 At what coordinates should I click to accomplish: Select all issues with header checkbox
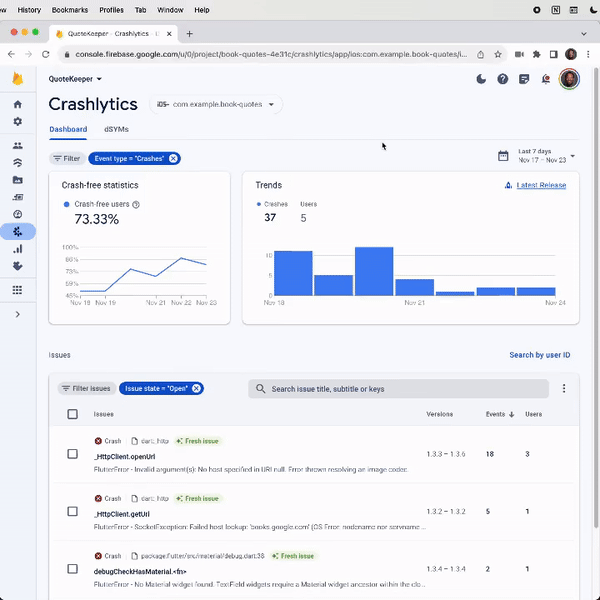[x=72, y=414]
